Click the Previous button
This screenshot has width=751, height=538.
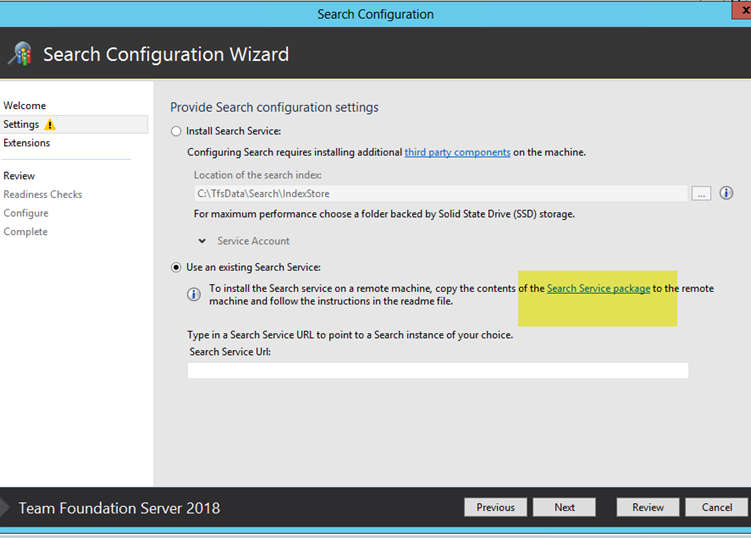coord(495,507)
